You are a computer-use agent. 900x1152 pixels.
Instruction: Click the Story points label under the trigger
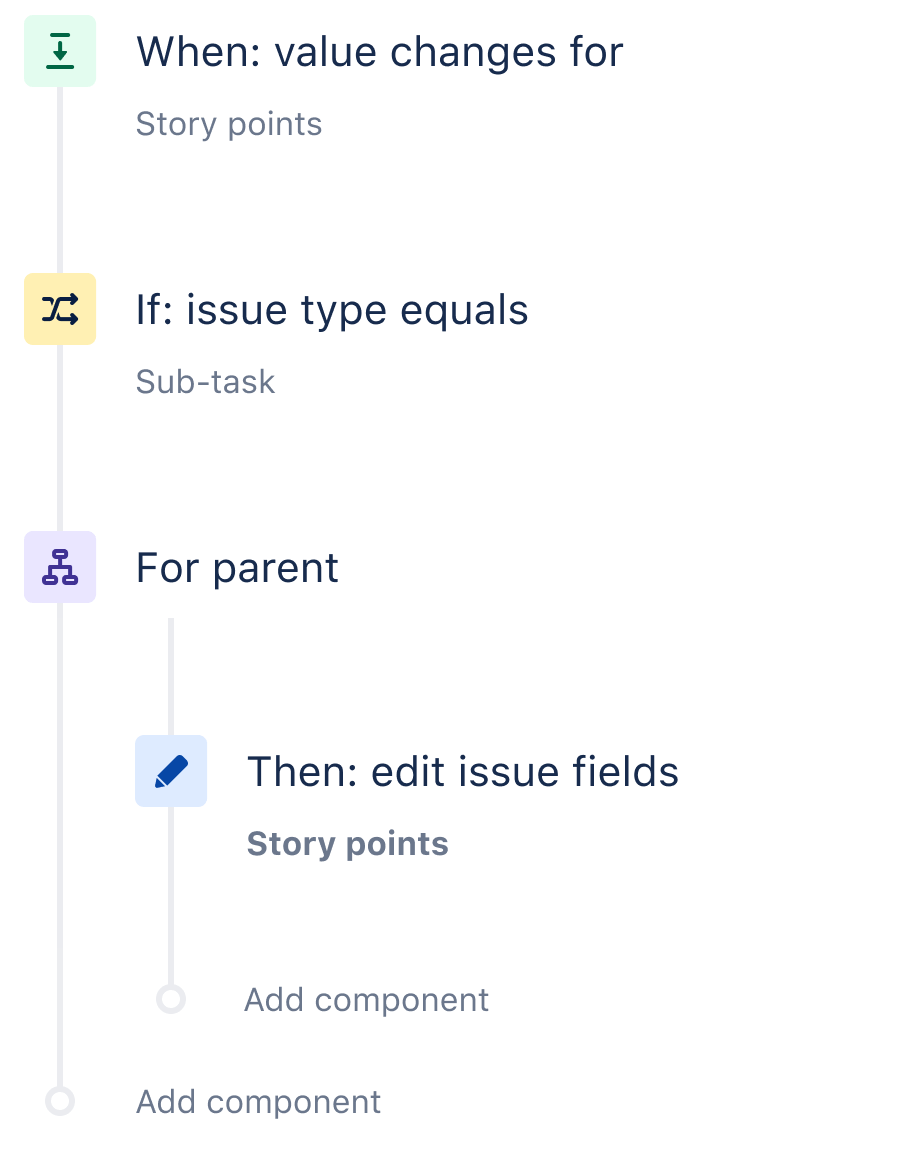[x=228, y=123]
